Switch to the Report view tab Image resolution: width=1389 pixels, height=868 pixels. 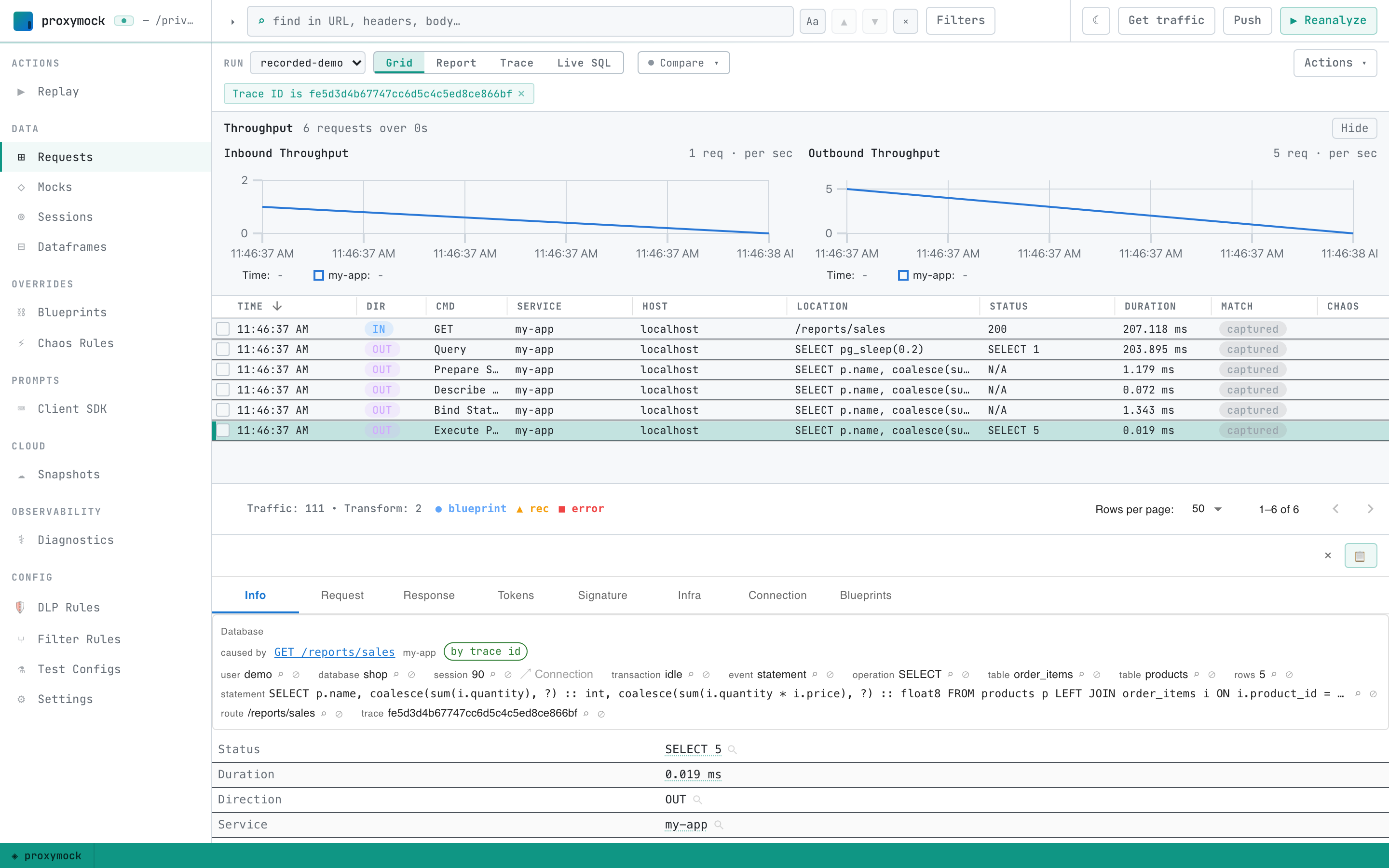tap(456, 63)
